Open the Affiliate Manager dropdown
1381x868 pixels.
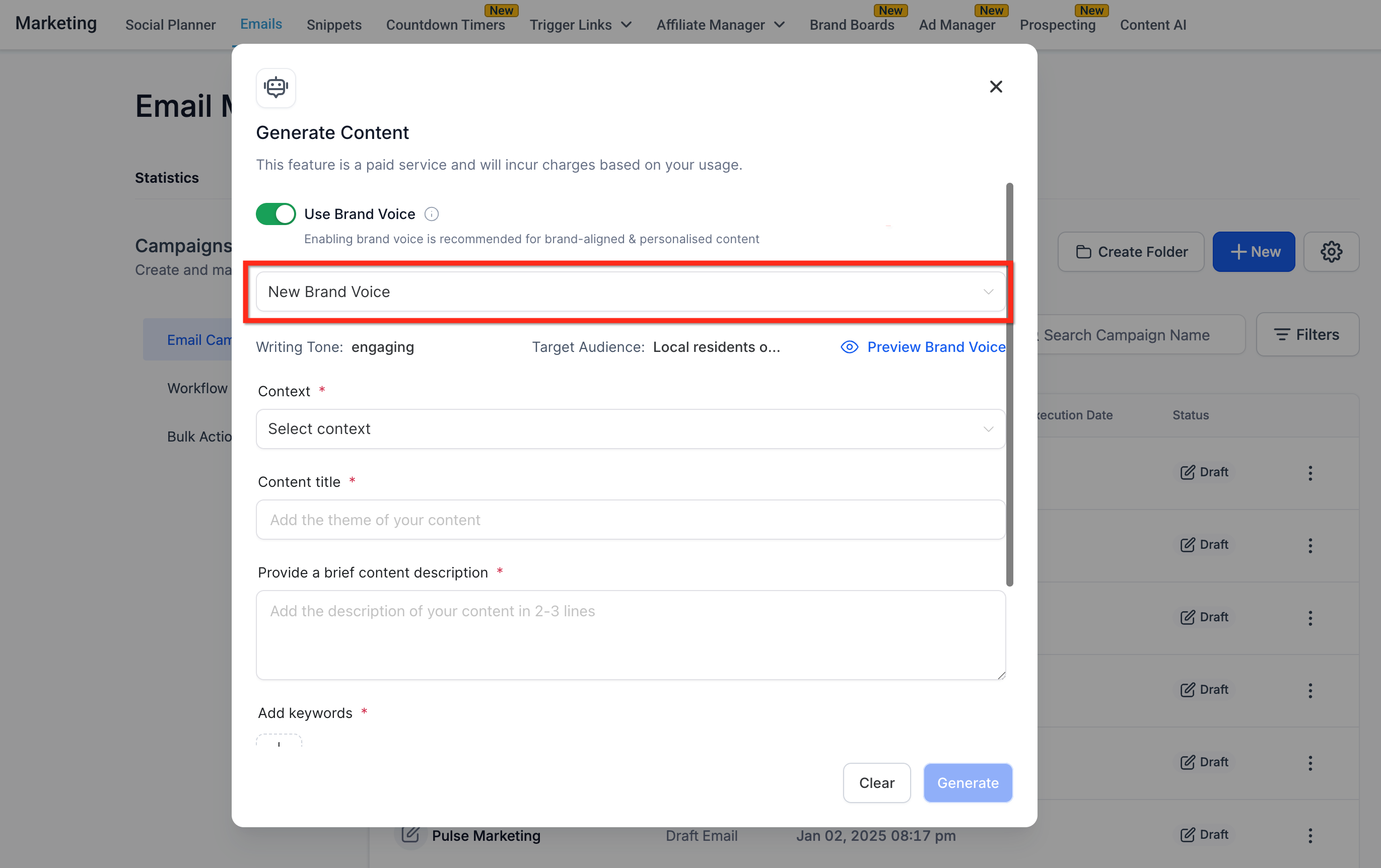click(x=720, y=25)
